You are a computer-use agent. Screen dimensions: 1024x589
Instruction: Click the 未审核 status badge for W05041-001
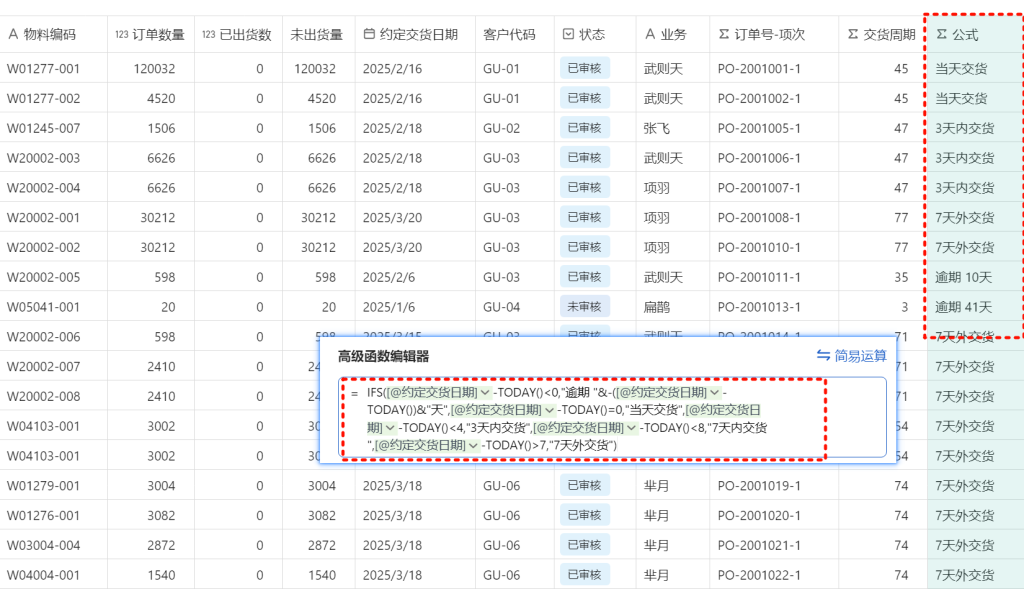[584, 307]
